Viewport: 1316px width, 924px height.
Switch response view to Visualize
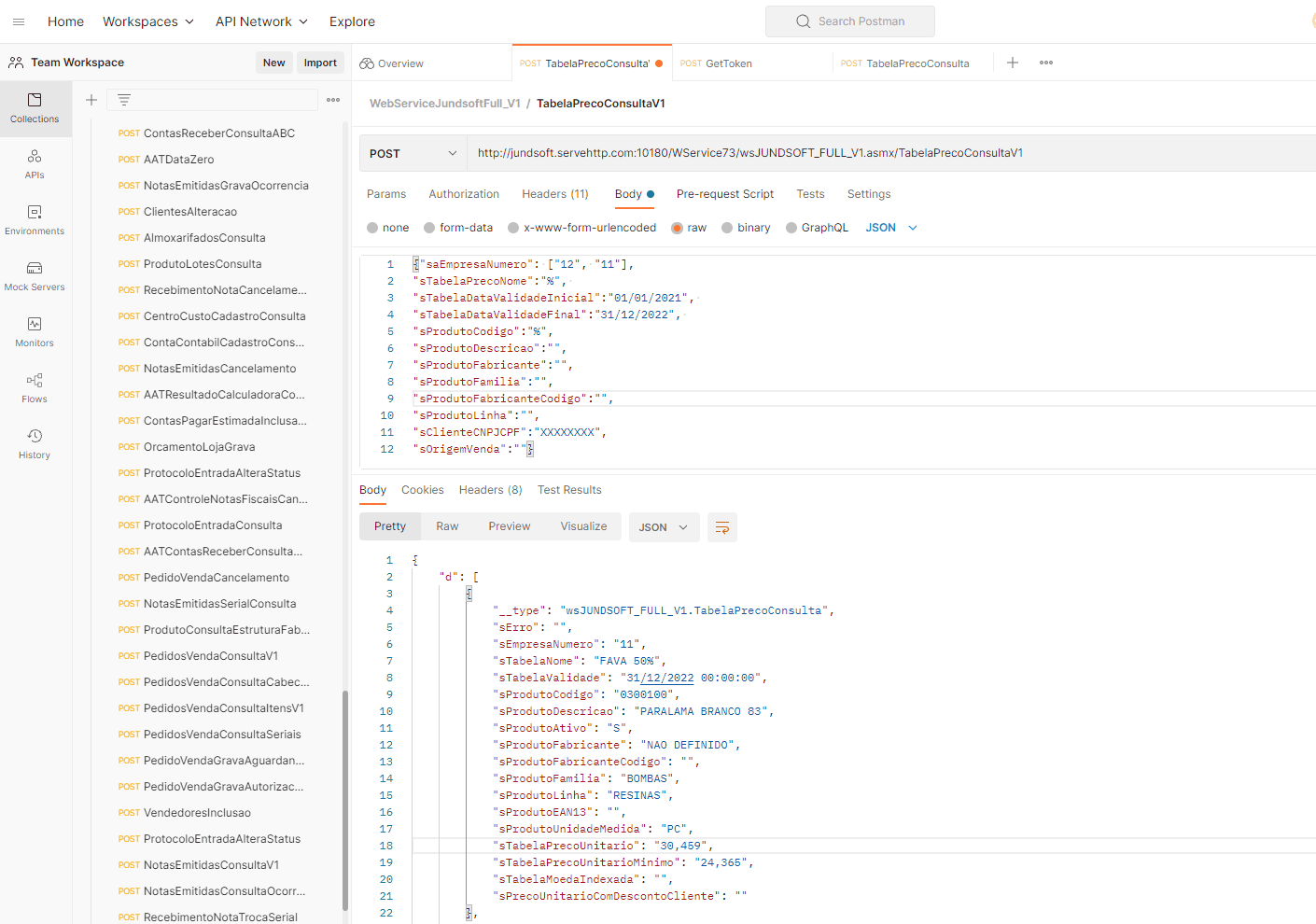[x=583, y=526]
